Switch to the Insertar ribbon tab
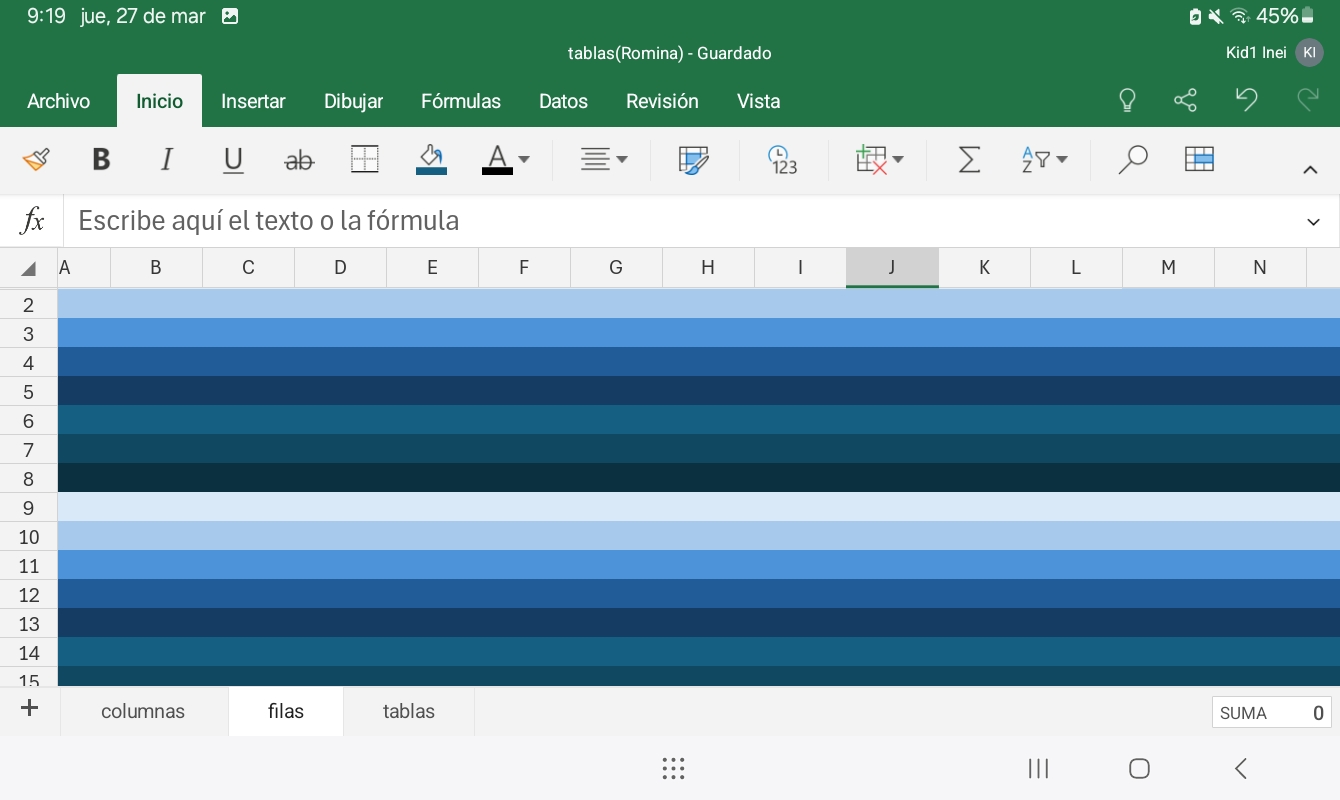Viewport: 1340px width, 800px height. point(253,101)
